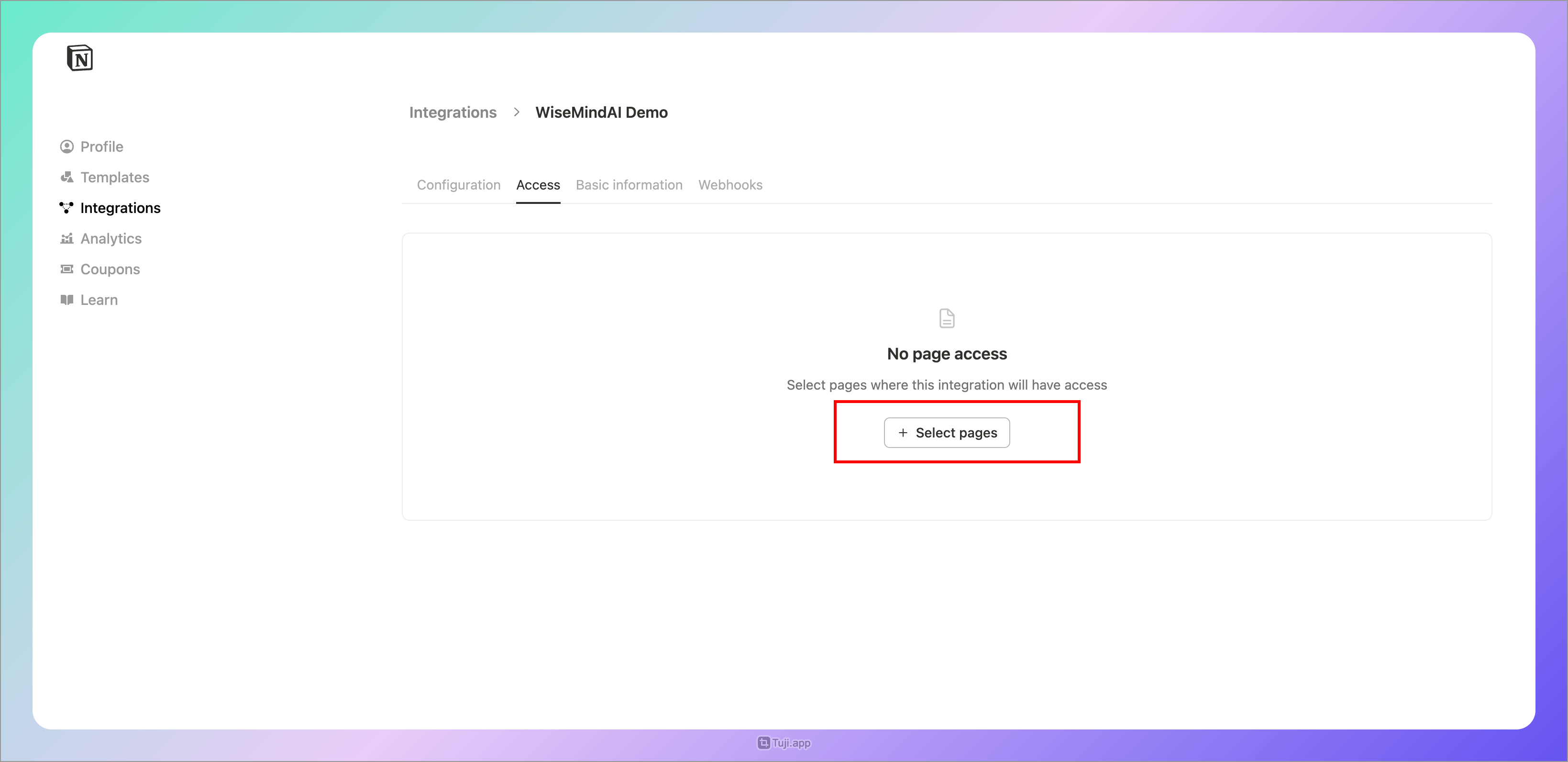This screenshot has width=1568, height=762.
Task: Click the WiseMindAI Demo breadcrumb title
Action: [601, 112]
